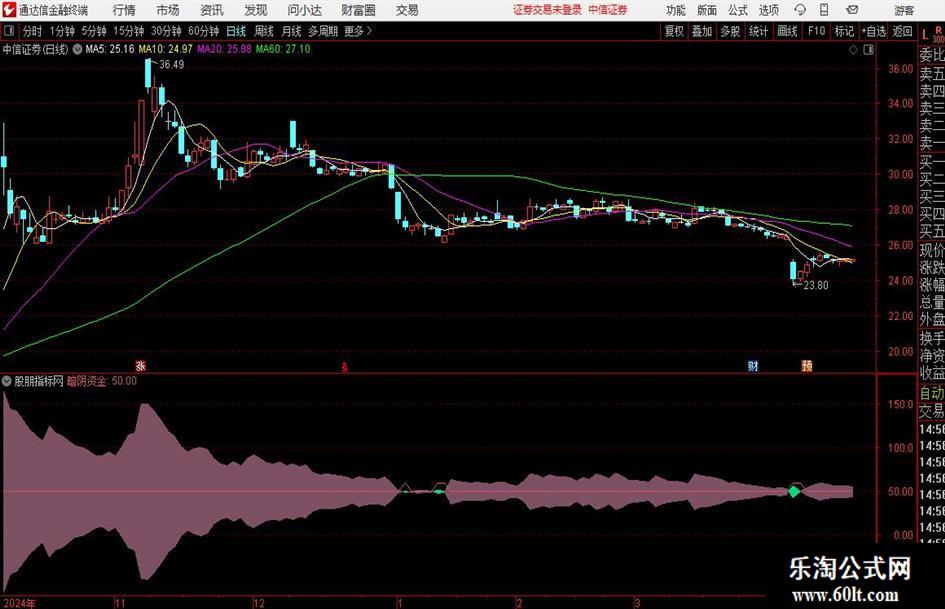Open the customer service headset icon
This screenshot has width=945, height=609.
tap(800, 10)
